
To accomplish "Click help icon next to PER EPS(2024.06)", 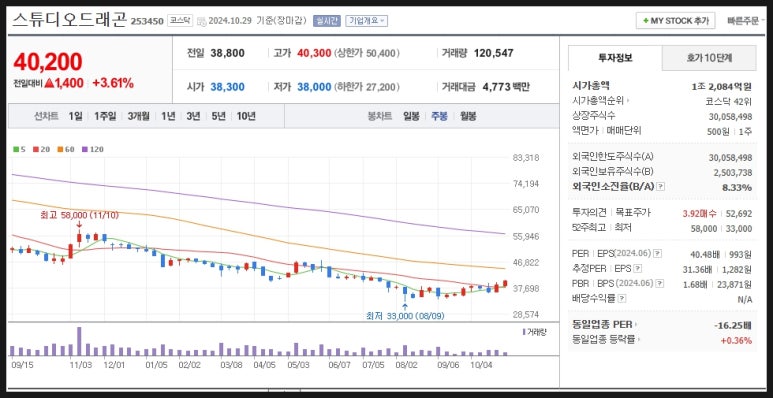I will tap(658, 253).
